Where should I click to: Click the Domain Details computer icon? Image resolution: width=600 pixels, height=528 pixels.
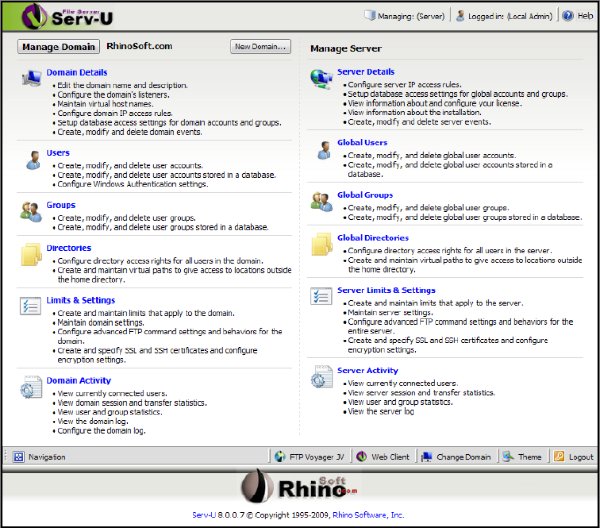coord(31,78)
